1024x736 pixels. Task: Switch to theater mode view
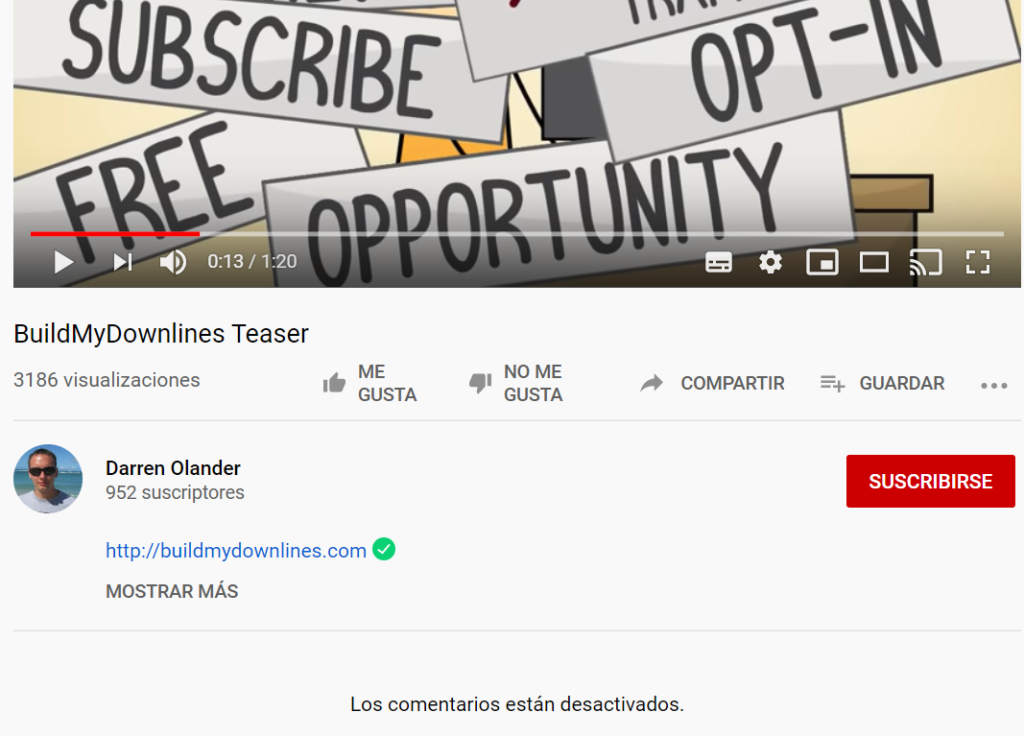pyautogui.click(x=874, y=263)
